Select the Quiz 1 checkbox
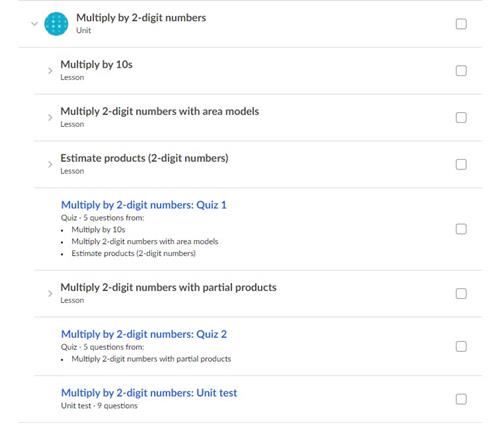500x424 pixels. [461, 229]
